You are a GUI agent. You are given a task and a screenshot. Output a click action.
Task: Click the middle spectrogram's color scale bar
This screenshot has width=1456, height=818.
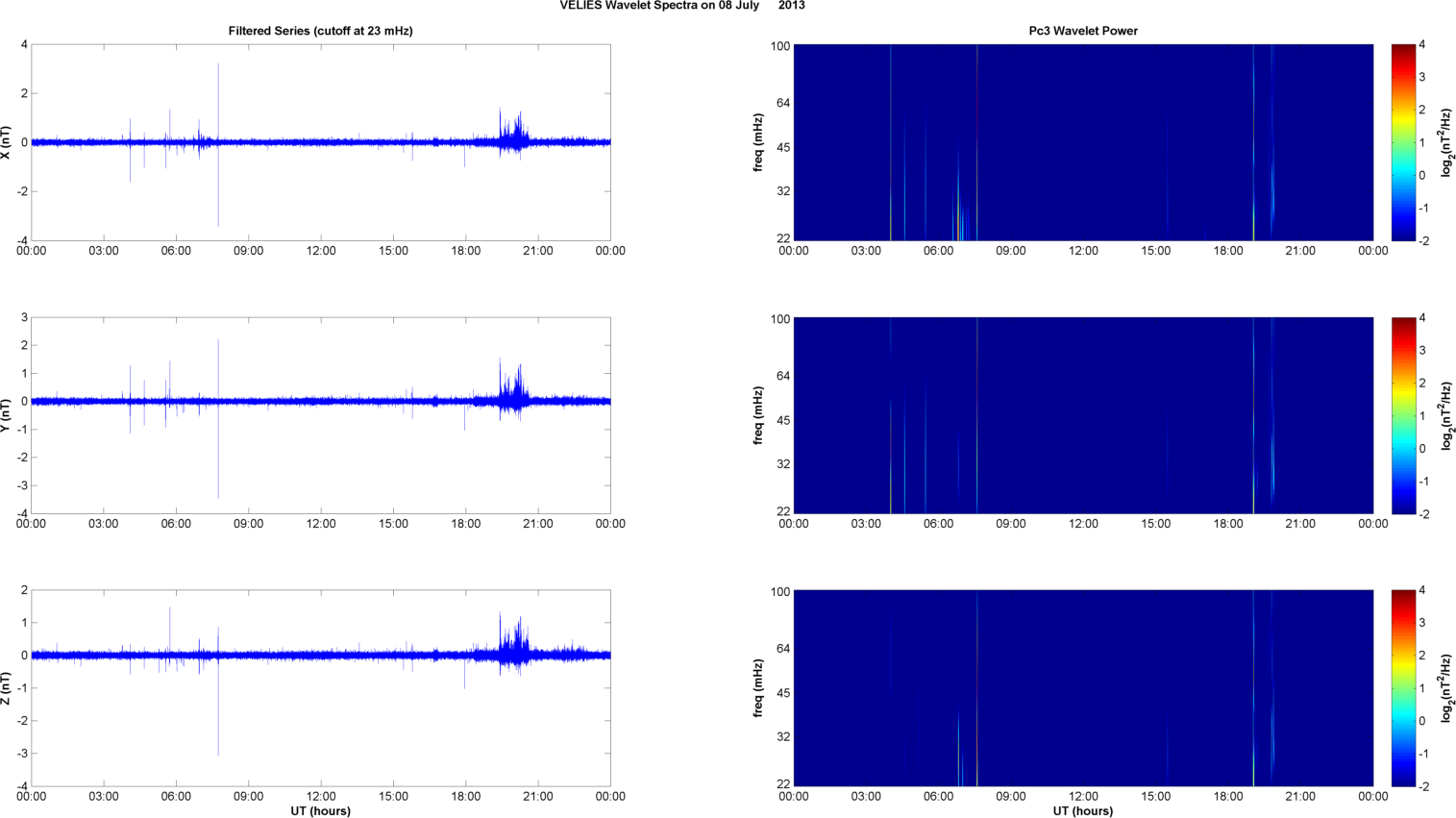(1403, 415)
